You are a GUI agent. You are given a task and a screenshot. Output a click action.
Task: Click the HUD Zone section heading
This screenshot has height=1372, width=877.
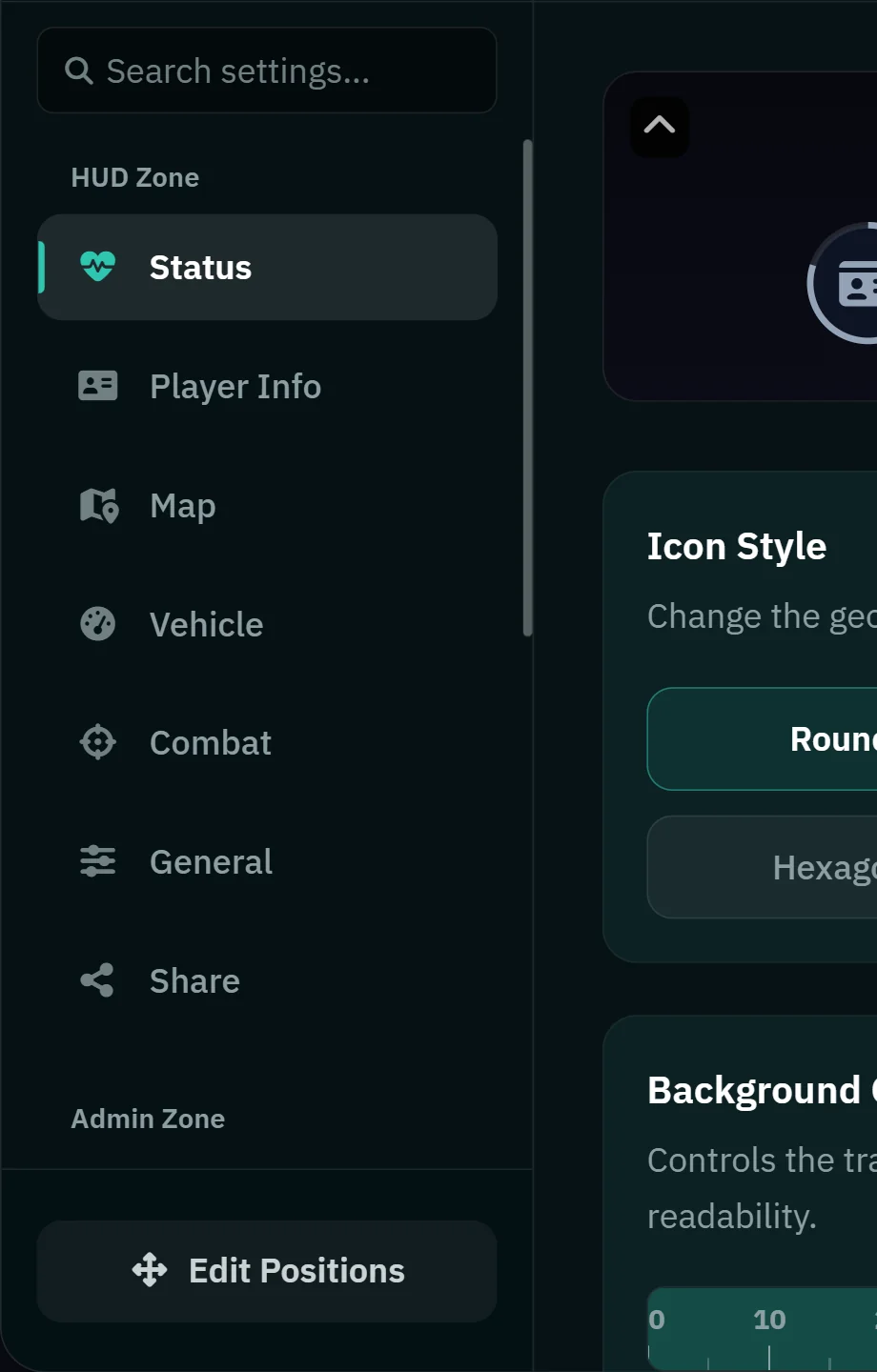[135, 177]
